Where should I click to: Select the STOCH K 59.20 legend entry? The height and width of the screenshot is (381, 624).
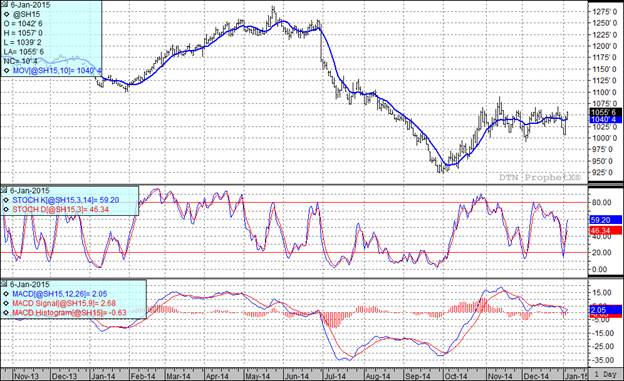pyautogui.click(x=66, y=200)
